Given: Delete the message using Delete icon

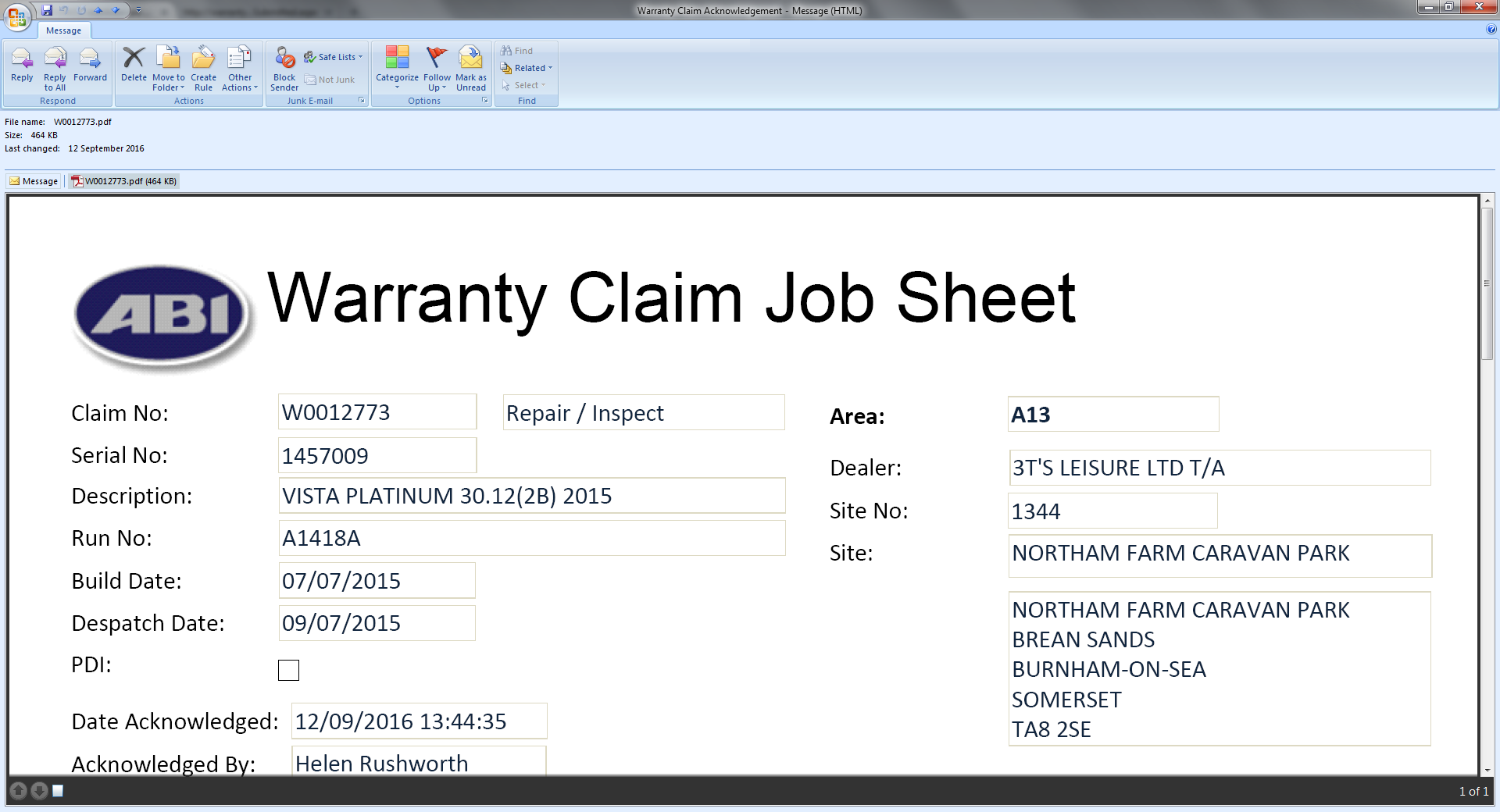Looking at the screenshot, I should click(134, 66).
